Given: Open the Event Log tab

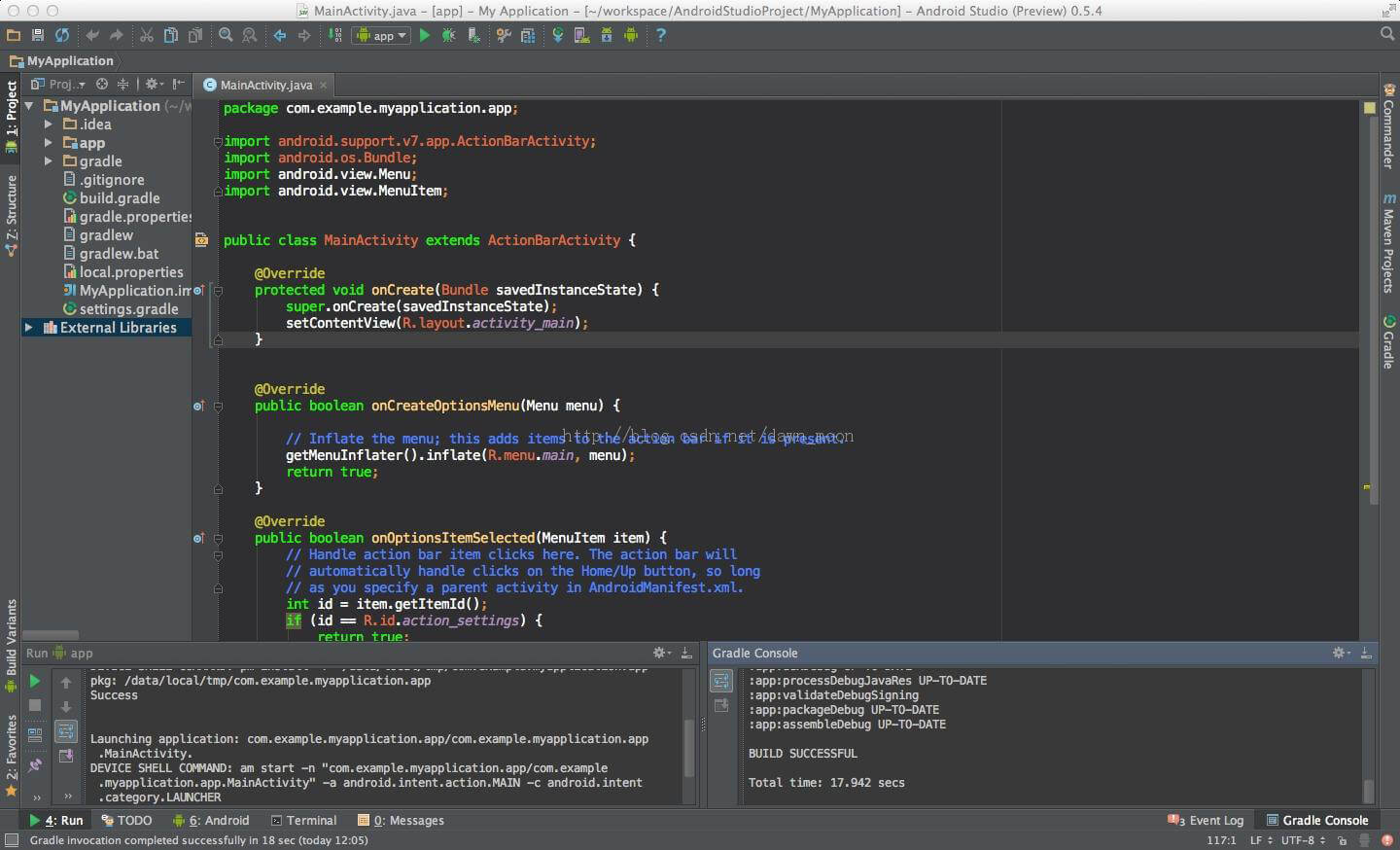Looking at the screenshot, I should [x=1206, y=820].
